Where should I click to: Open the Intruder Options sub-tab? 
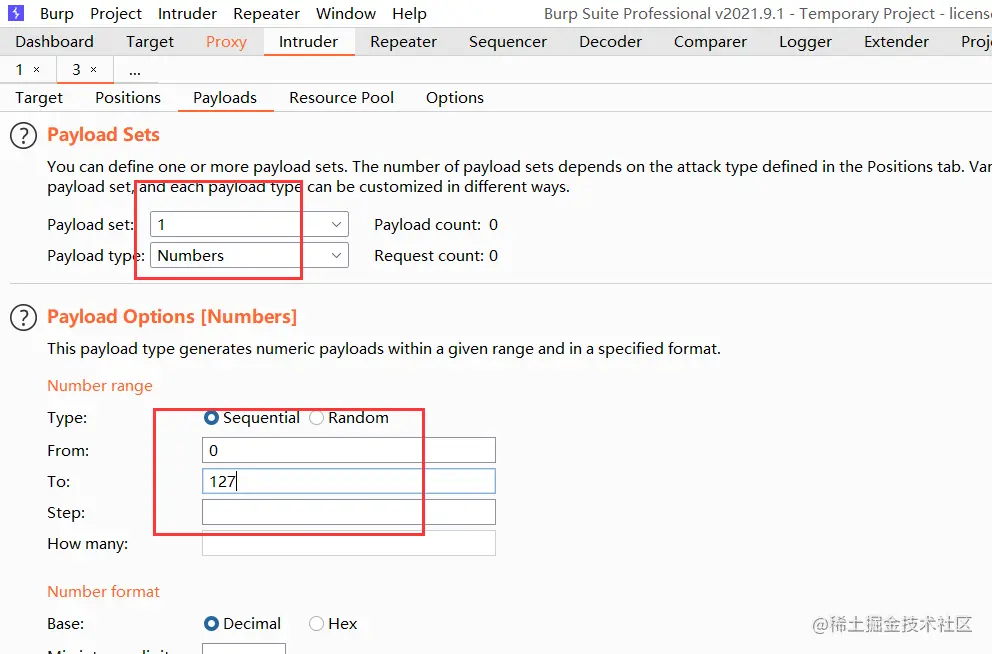click(455, 98)
